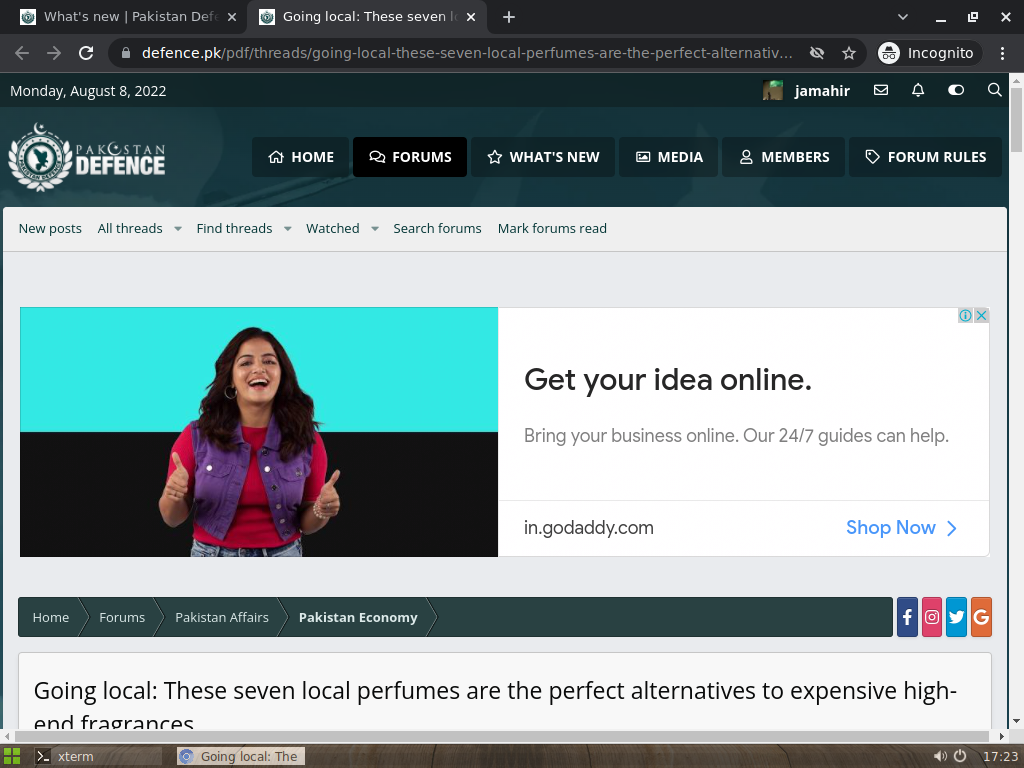The width and height of the screenshot is (1024, 768).
Task: Click All threads link
Action: point(130,229)
